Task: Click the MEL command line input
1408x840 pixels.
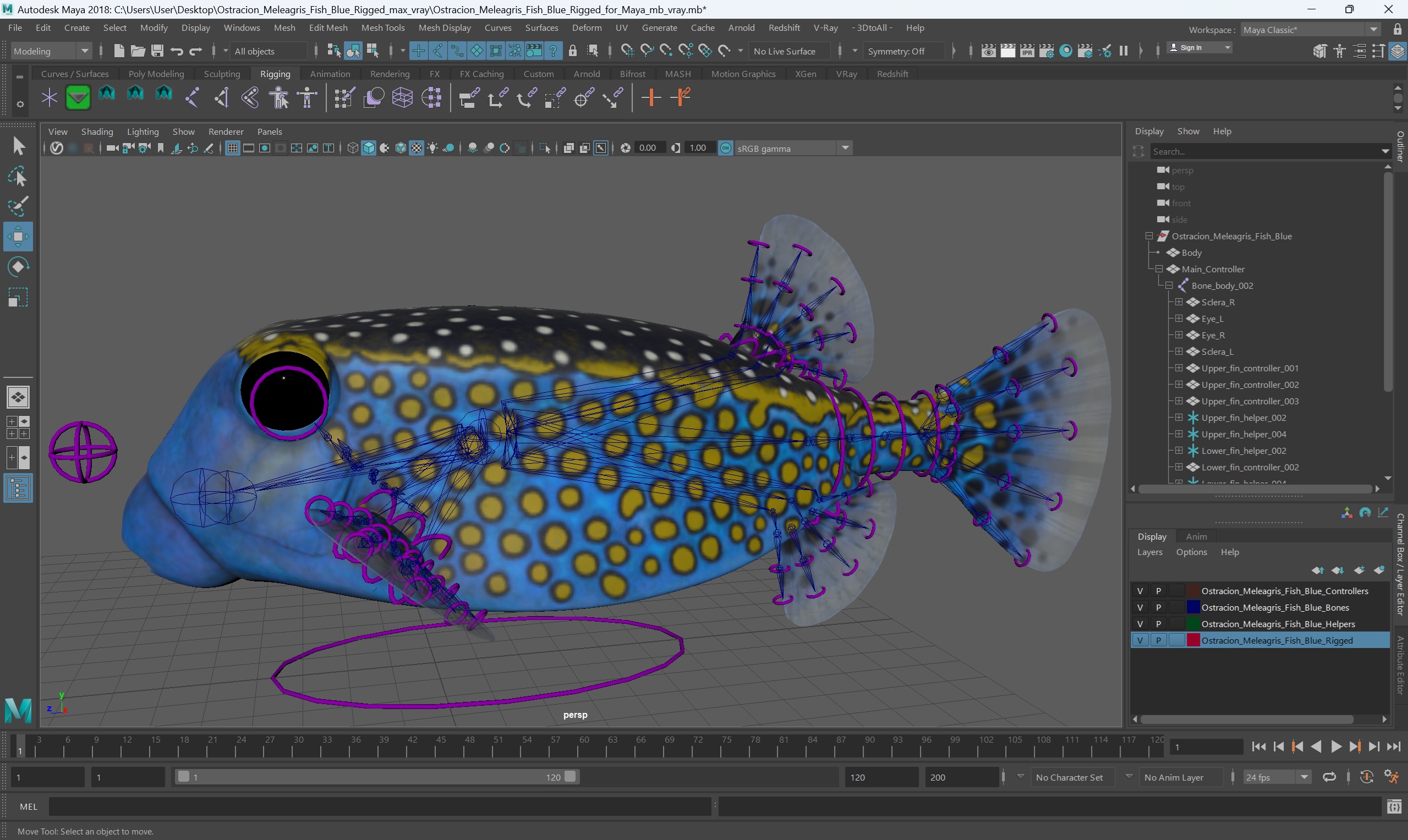Action: tap(379, 806)
